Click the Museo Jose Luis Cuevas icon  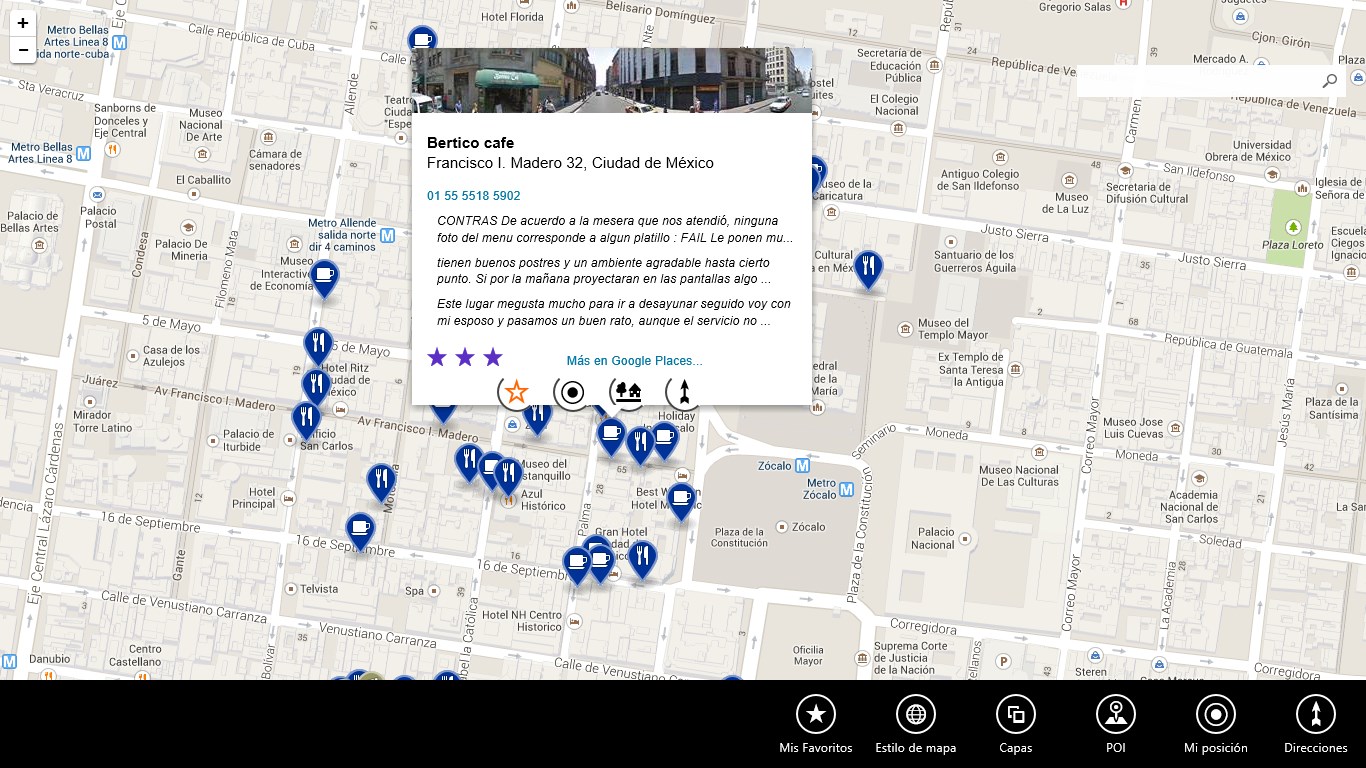pyautogui.click(x=1175, y=428)
